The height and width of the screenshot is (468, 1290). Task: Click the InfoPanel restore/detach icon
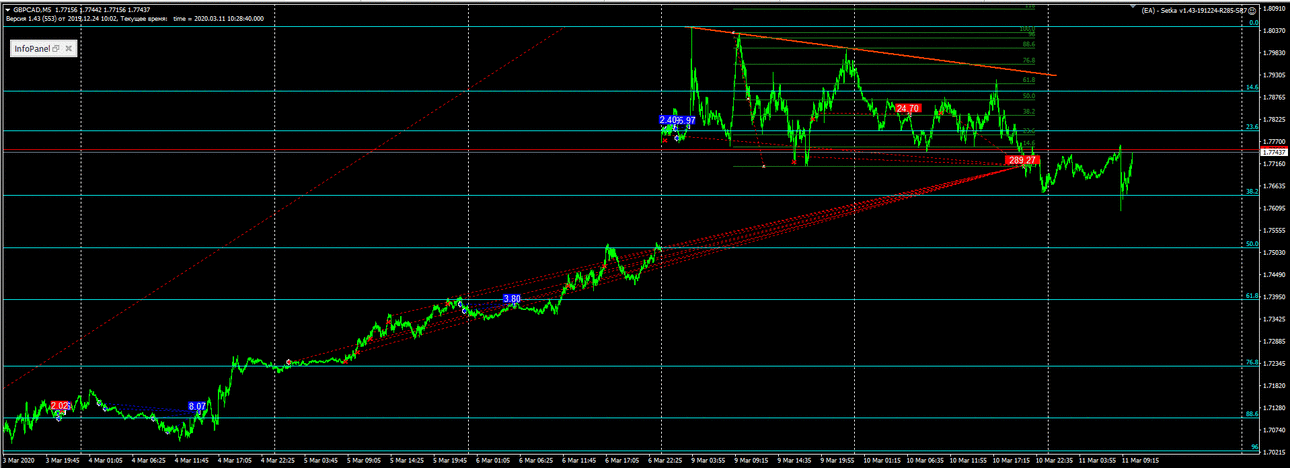57,48
